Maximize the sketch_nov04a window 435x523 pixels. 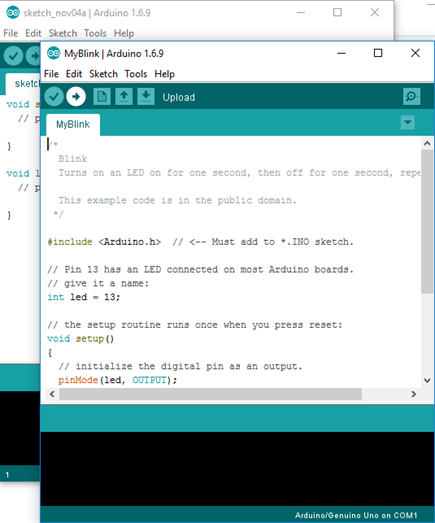point(338,13)
